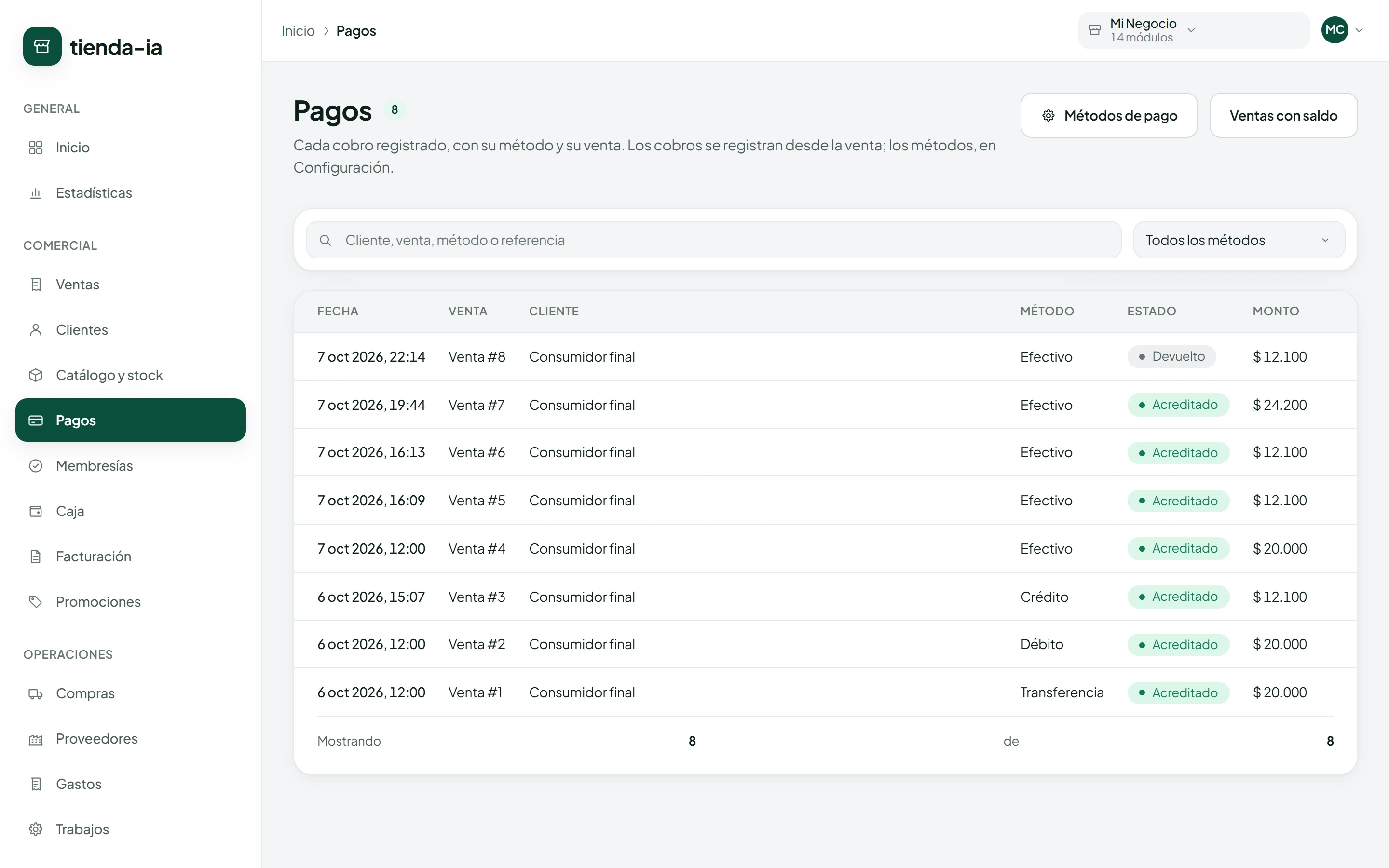This screenshot has width=1389, height=868.
Task: Click the Estadísticas bar chart icon
Action: coord(36,193)
